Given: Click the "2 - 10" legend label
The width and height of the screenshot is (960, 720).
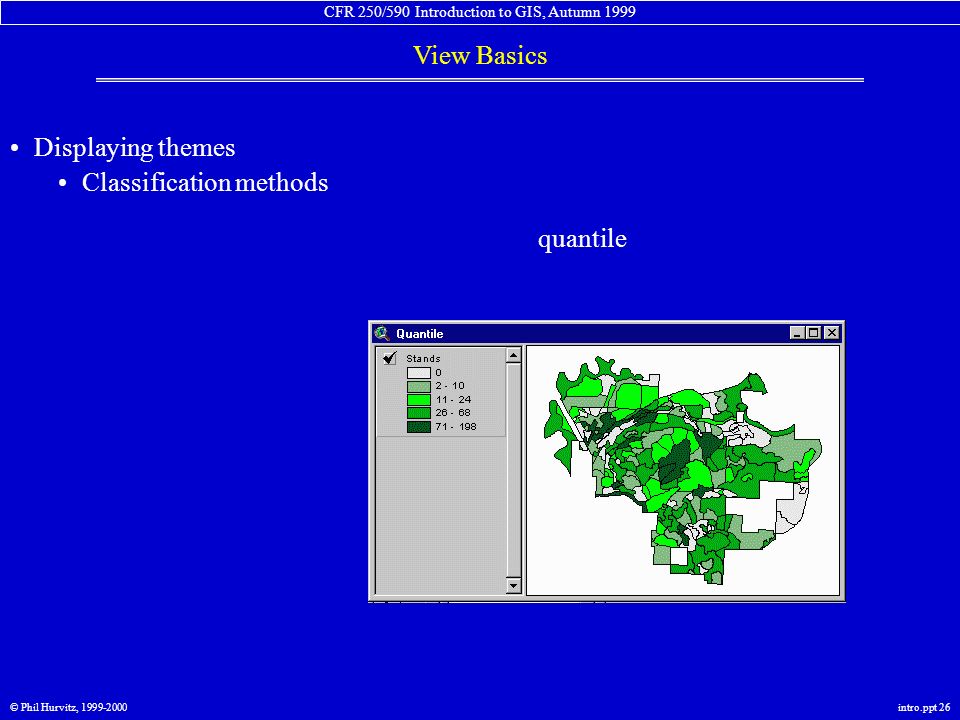Looking at the screenshot, I should [450, 386].
